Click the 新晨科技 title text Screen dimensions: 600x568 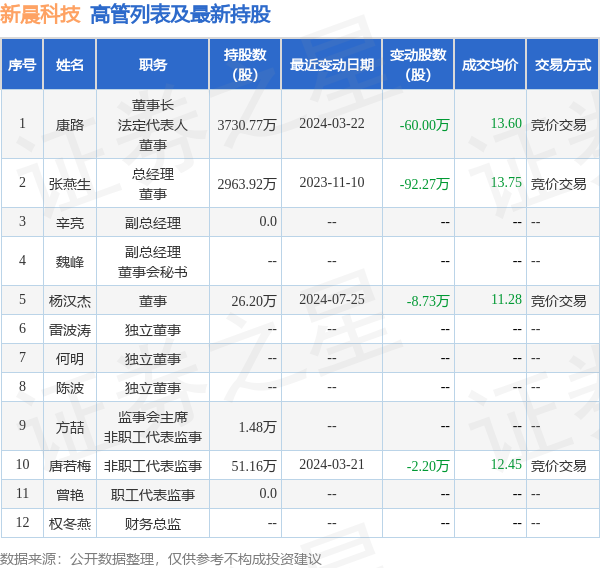(x=40, y=15)
